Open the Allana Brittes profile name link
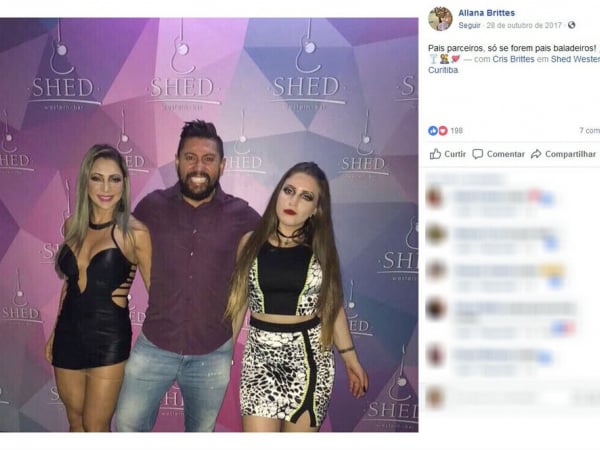The image size is (600, 450). (x=486, y=13)
